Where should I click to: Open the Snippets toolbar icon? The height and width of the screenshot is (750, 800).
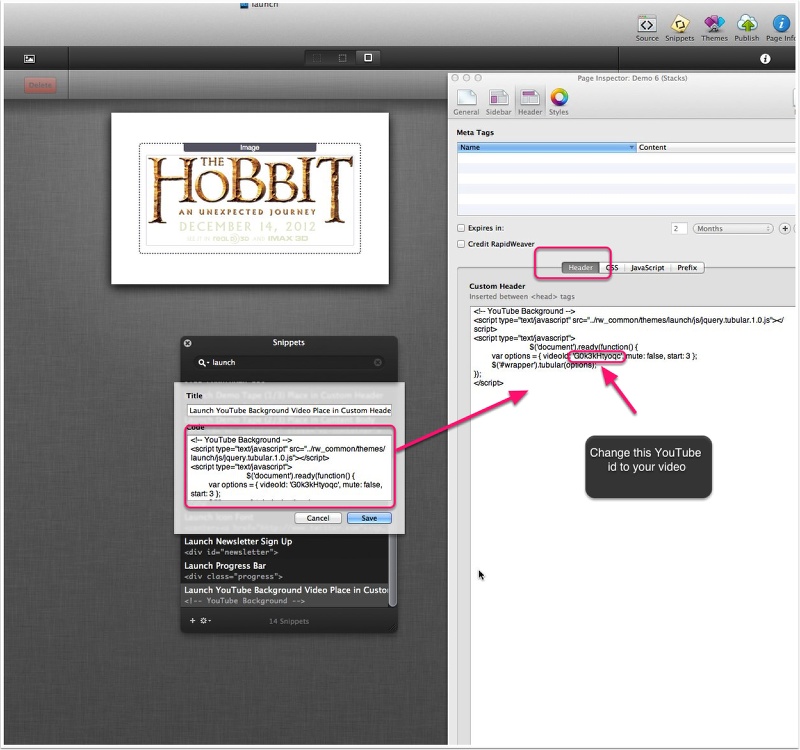pyautogui.click(x=680, y=29)
